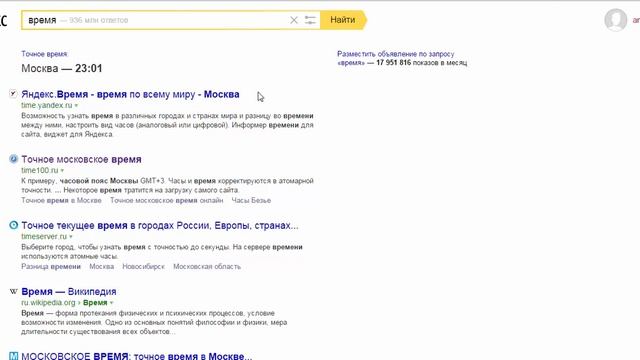Open the time100.ru green URL
Viewport: 640px width, 360px height.
pyautogui.click(x=40, y=170)
